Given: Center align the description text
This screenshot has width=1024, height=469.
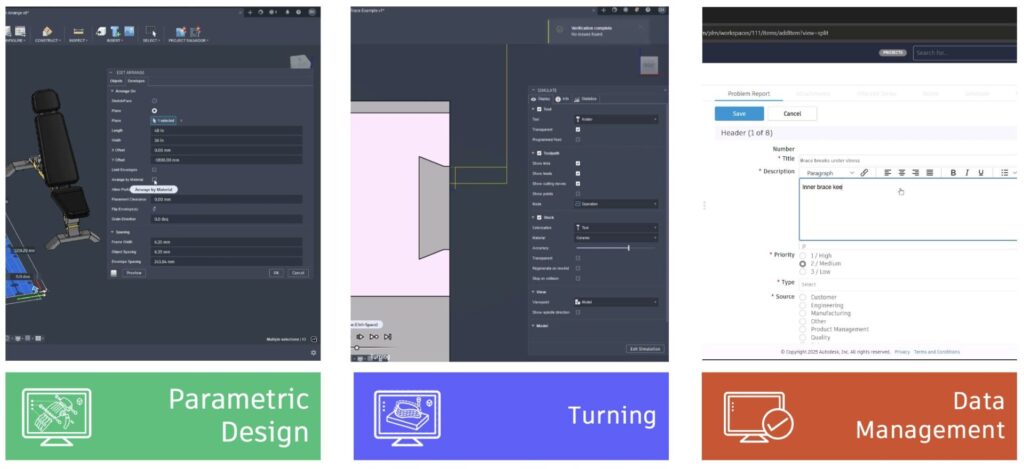Looking at the screenshot, I should pyautogui.click(x=901, y=172).
